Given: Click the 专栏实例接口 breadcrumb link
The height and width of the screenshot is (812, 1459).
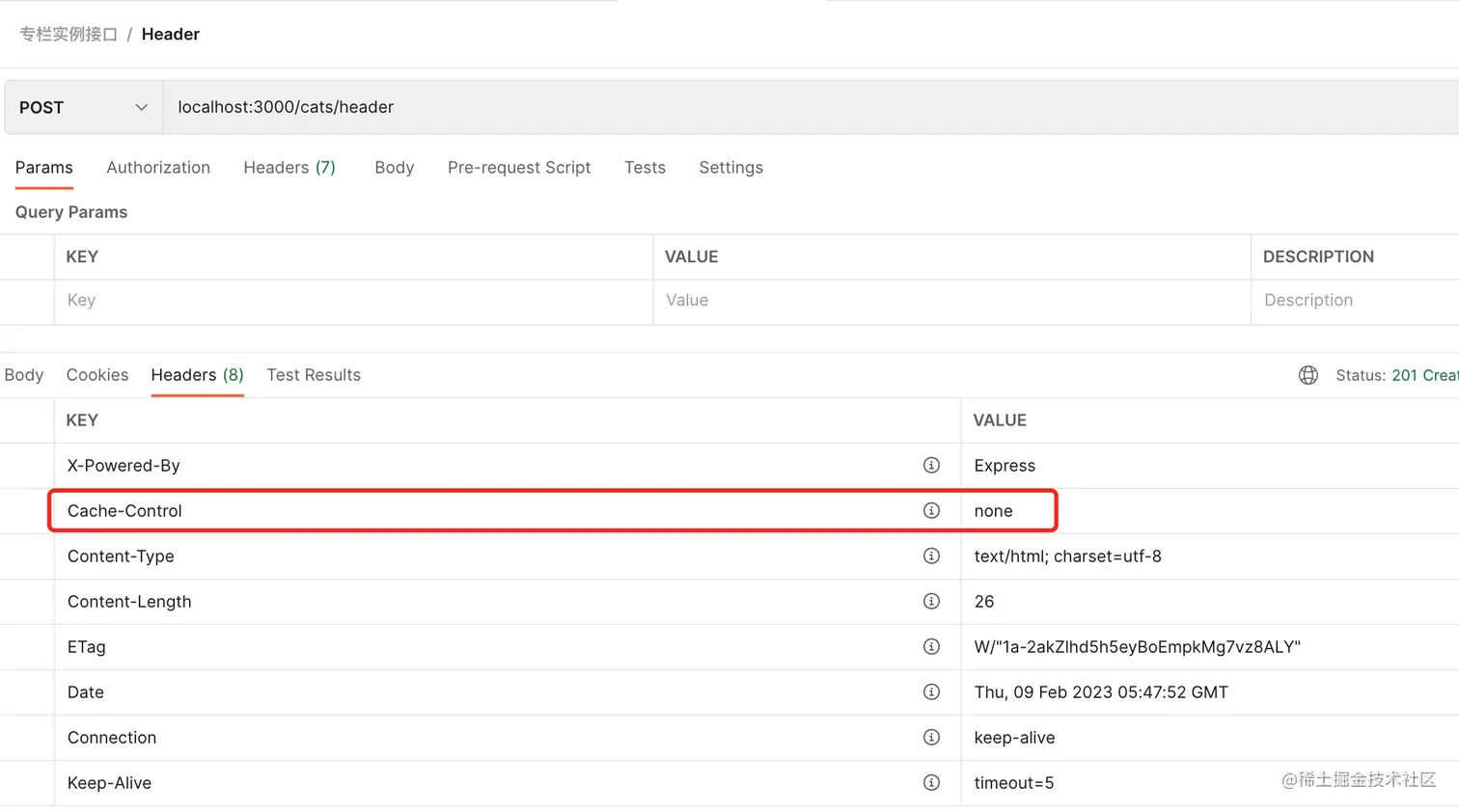Looking at the screenshot, I should click(x=69, y=35).
